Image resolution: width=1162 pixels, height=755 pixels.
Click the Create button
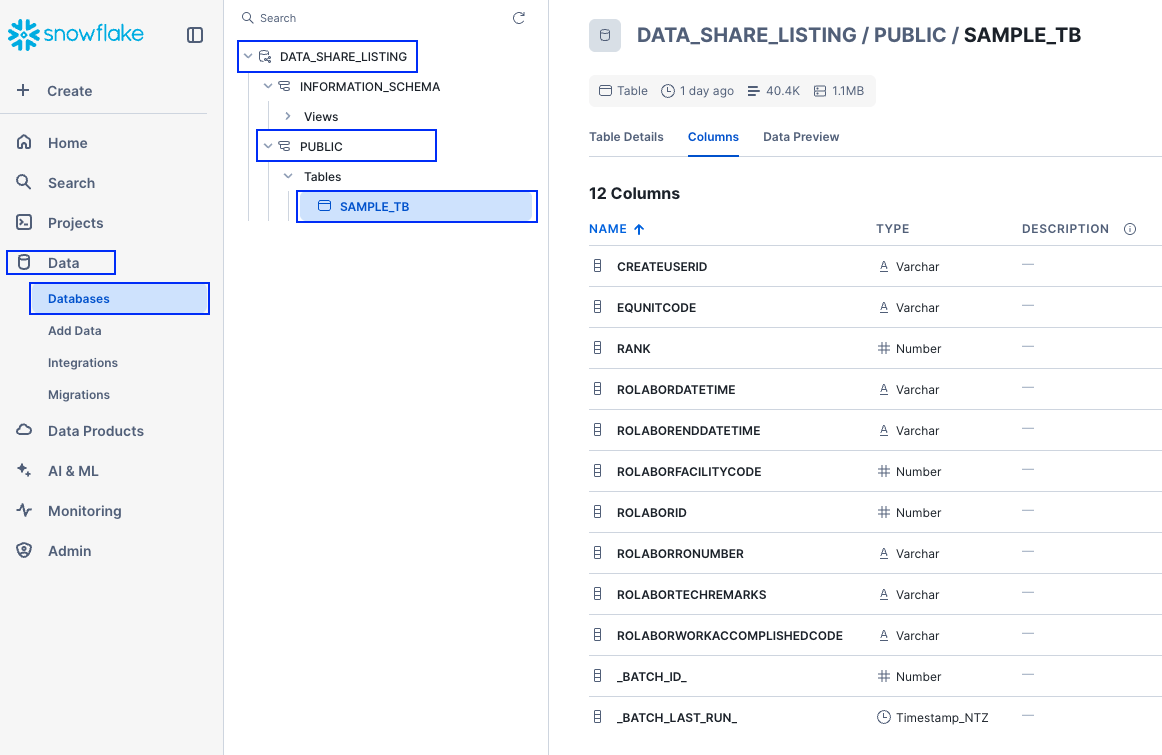click(60, 90)
